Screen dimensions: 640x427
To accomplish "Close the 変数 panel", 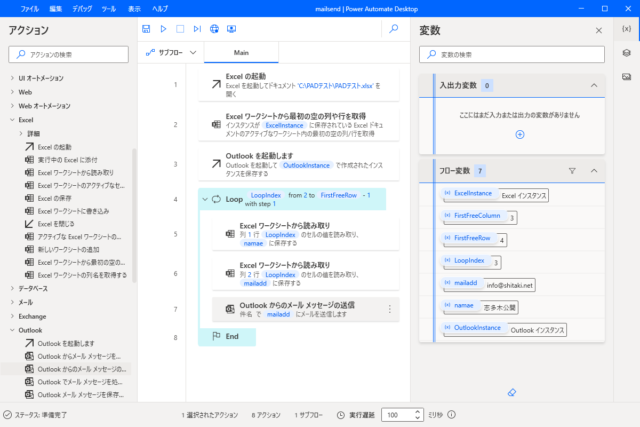I will 599,31.
